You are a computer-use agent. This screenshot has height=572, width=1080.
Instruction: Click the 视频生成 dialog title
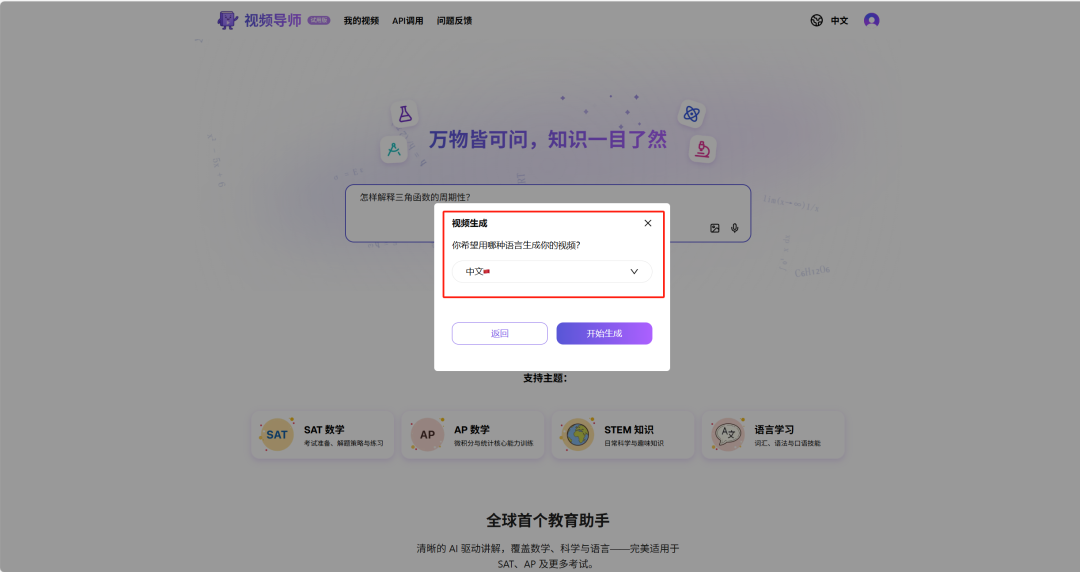pyautogui.click(x=469, y=223)
